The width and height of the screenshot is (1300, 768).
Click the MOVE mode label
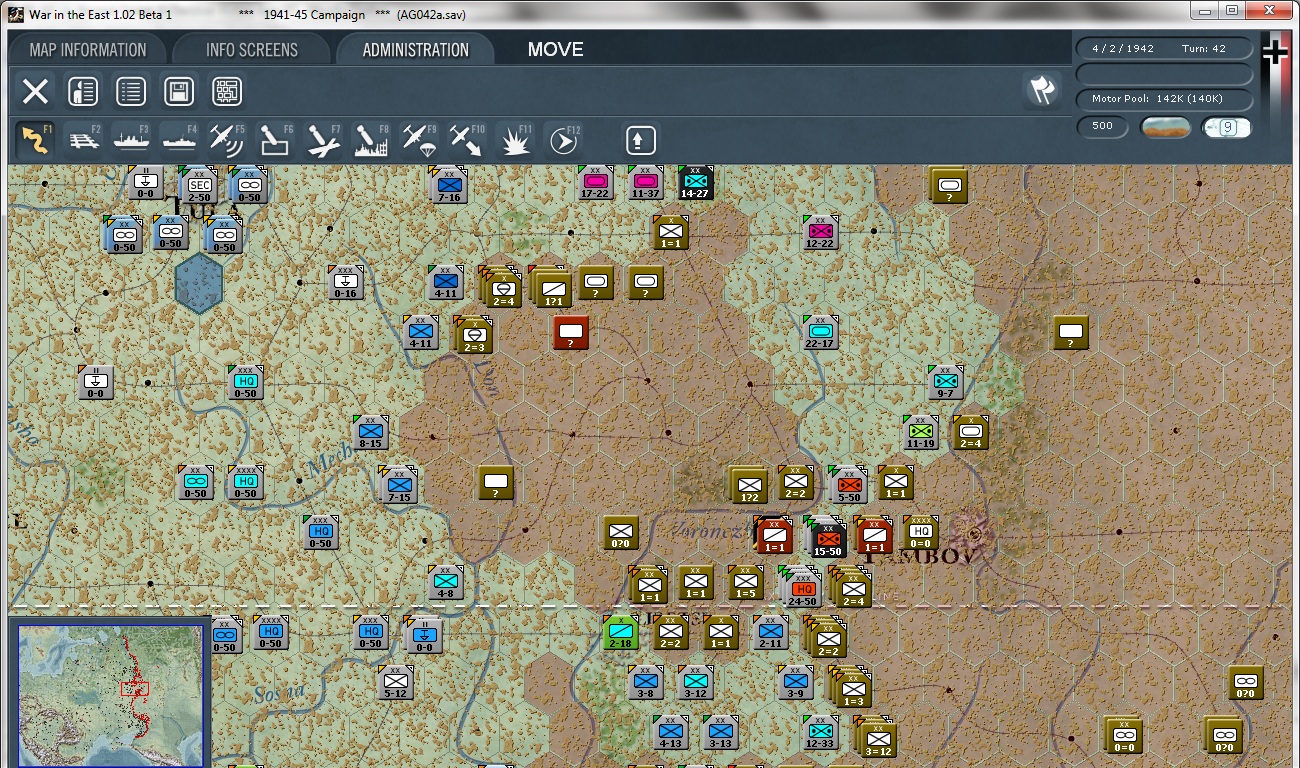pos(555,50)
